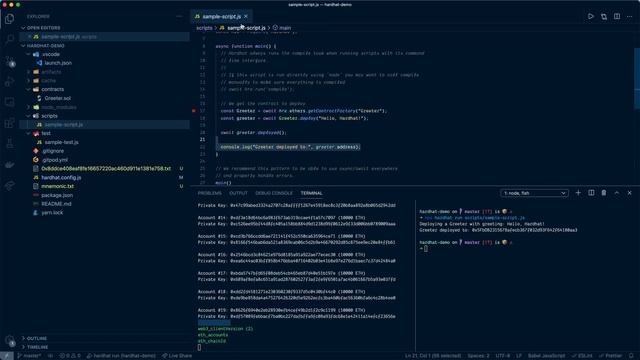Viewport: 640px width, 360px height.
Task: Click the Run Code play icon
Action: click(x=591, y=16)
